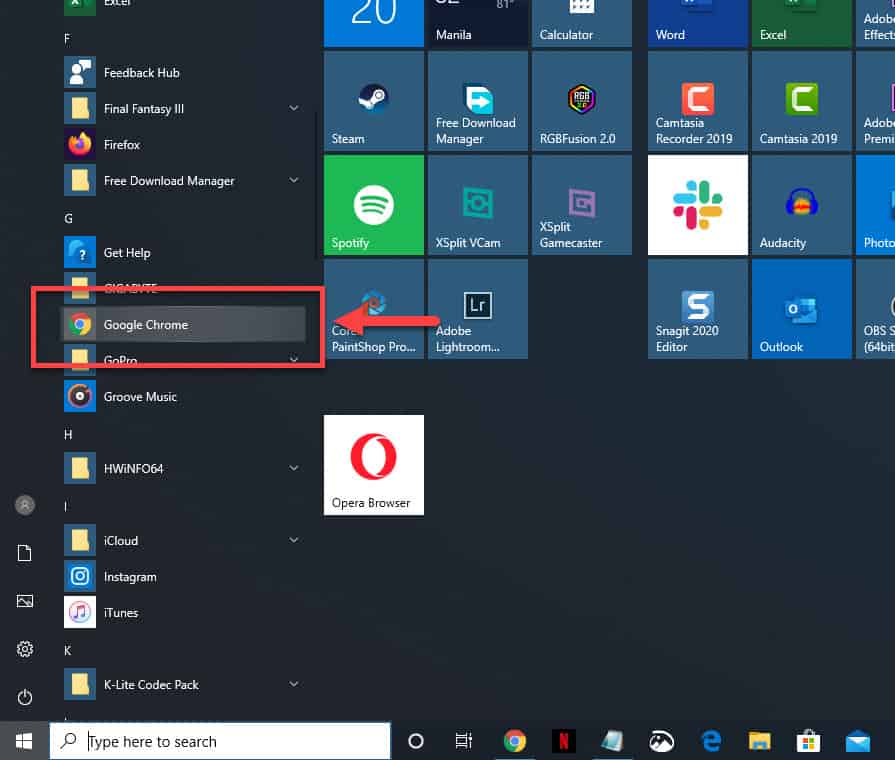Open Groove Music app

pos(183,396)
